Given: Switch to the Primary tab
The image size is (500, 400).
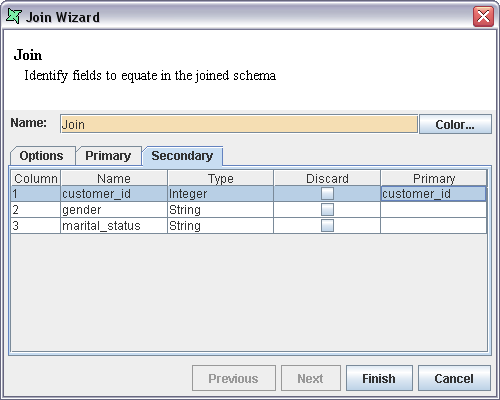Looking at the screenshot, I should point(108,156).
